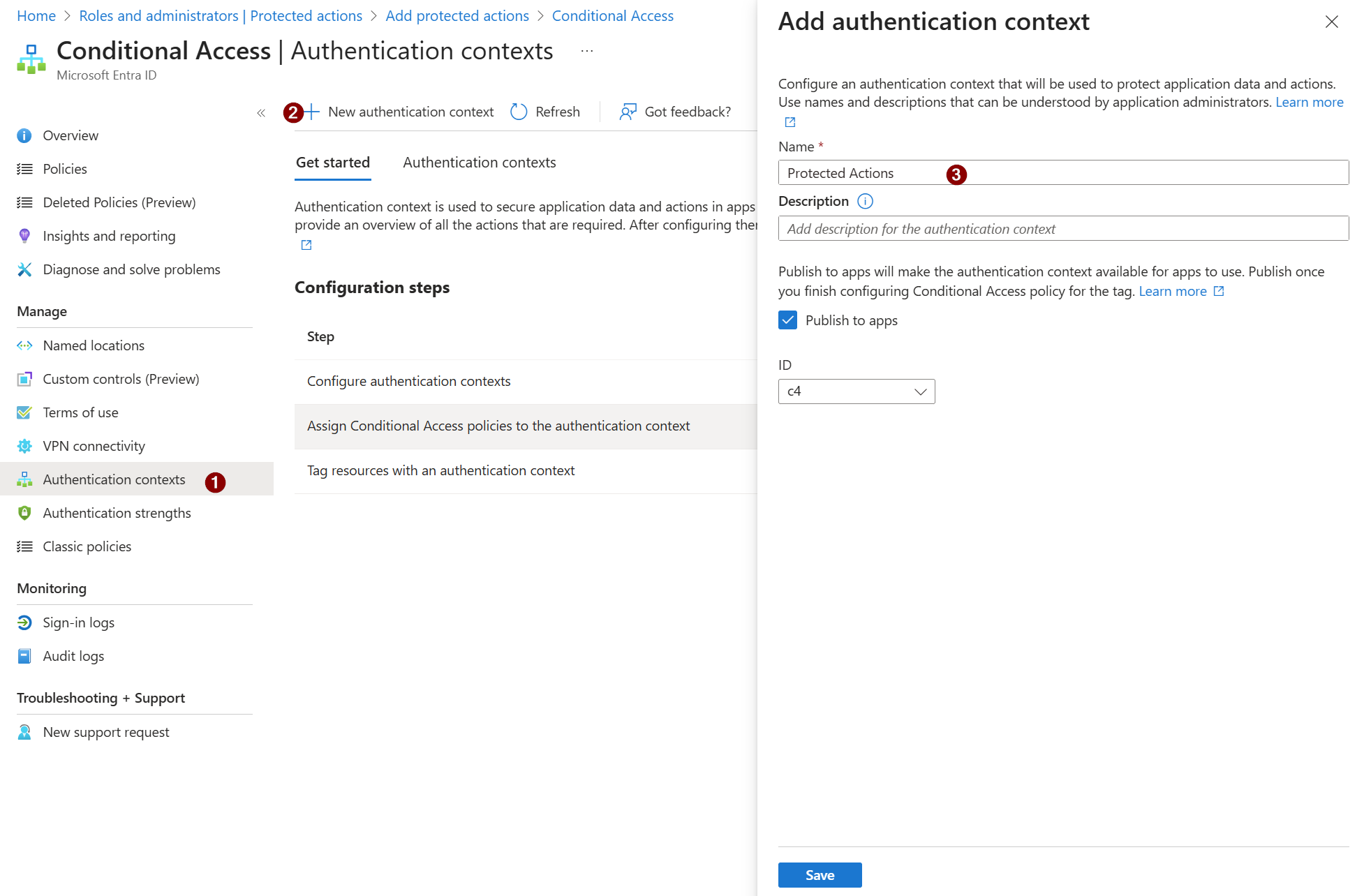Click the Got feedback person icon

628,112
